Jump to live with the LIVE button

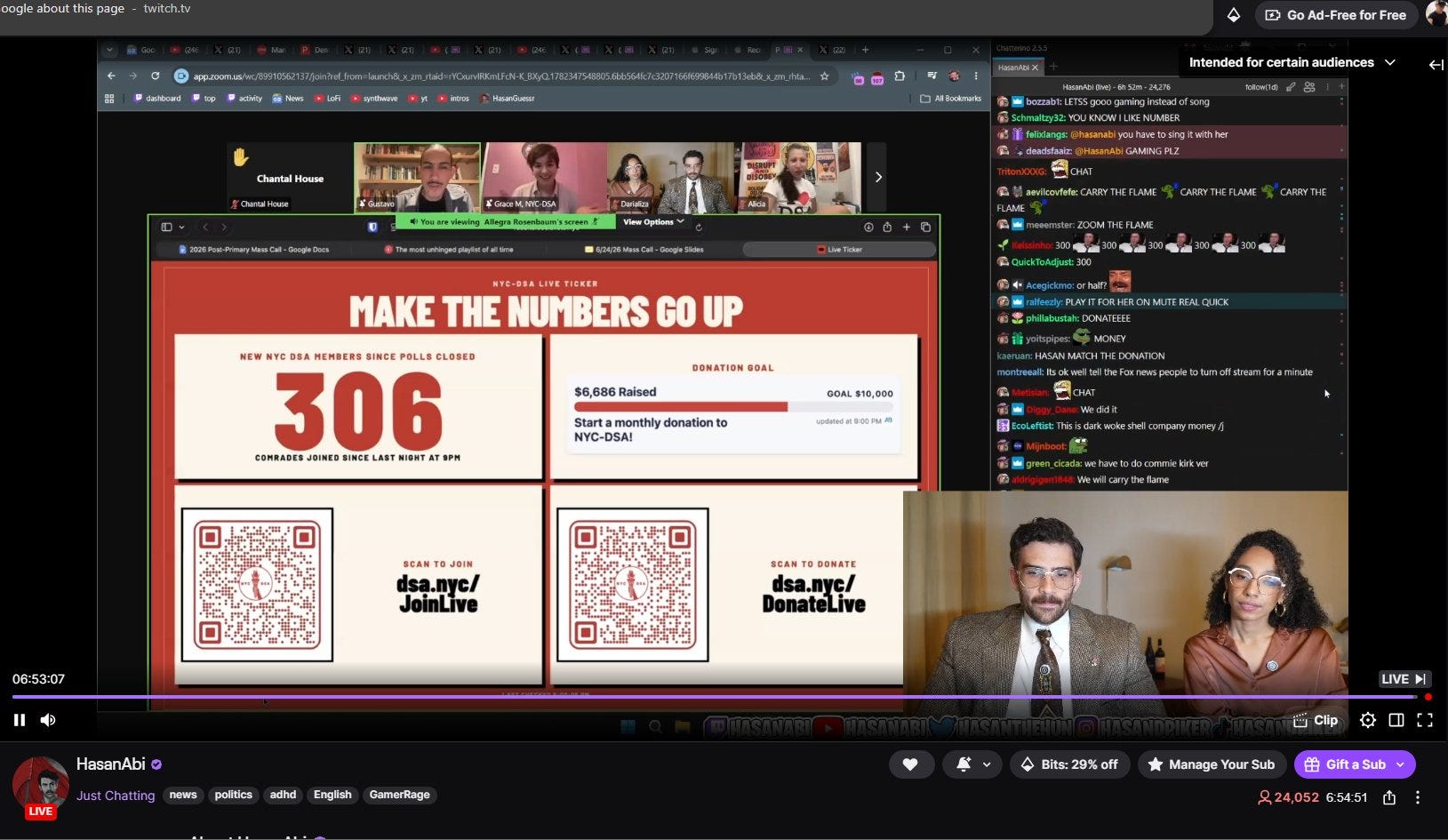tap(1404, 679)
